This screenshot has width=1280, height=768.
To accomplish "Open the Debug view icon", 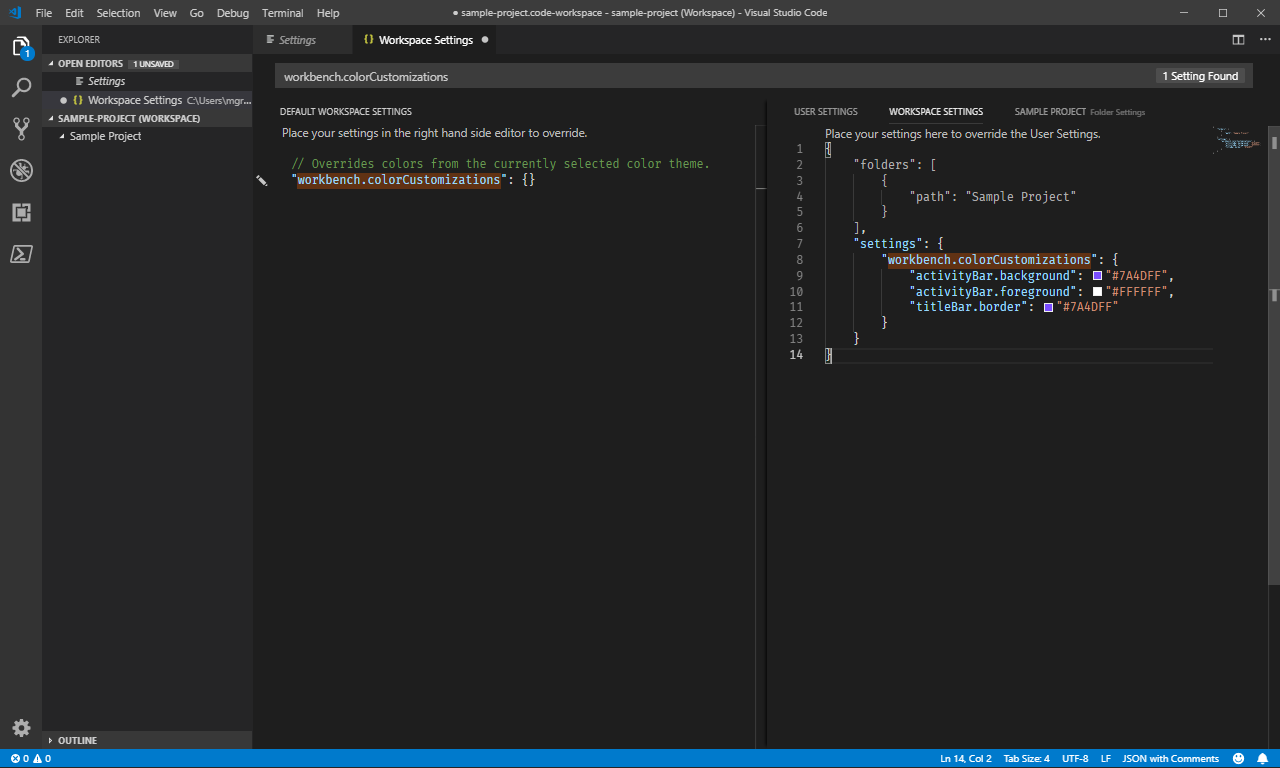I will (x=21, y=170).
